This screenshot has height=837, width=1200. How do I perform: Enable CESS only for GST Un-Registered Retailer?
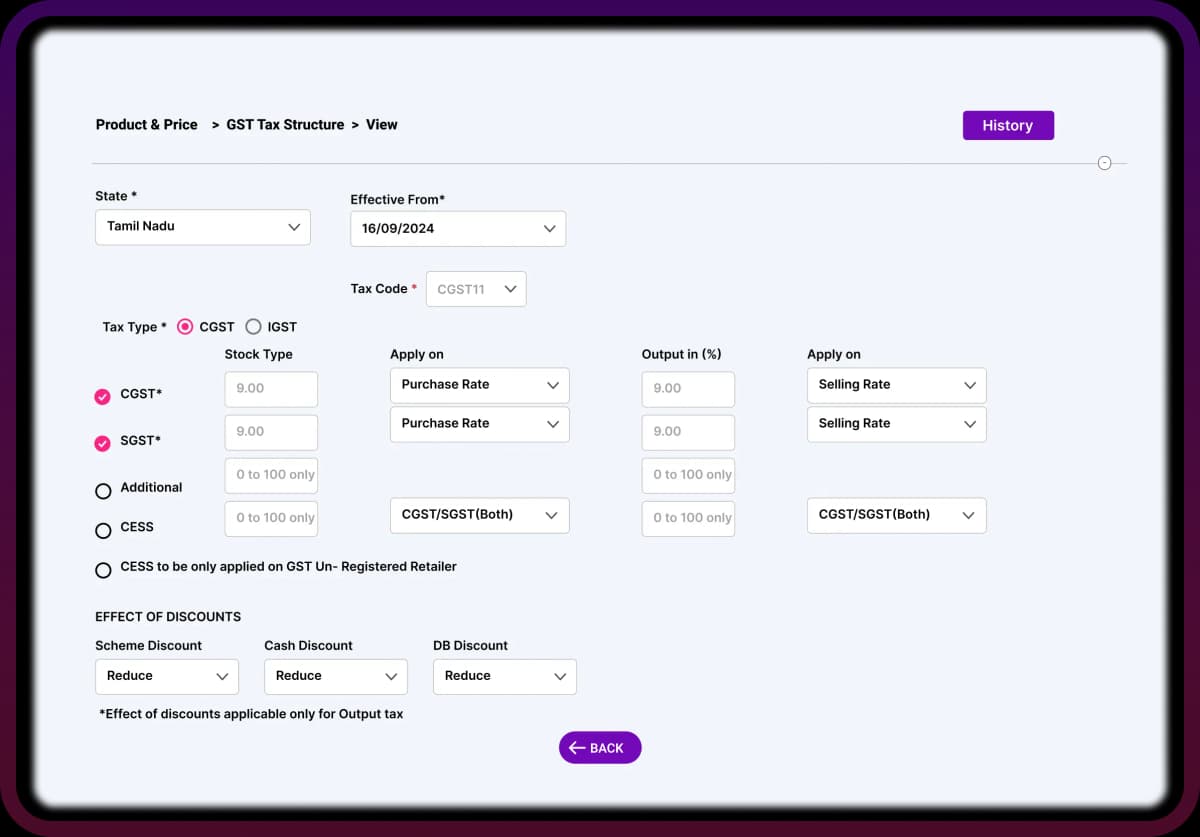[103, 570]
